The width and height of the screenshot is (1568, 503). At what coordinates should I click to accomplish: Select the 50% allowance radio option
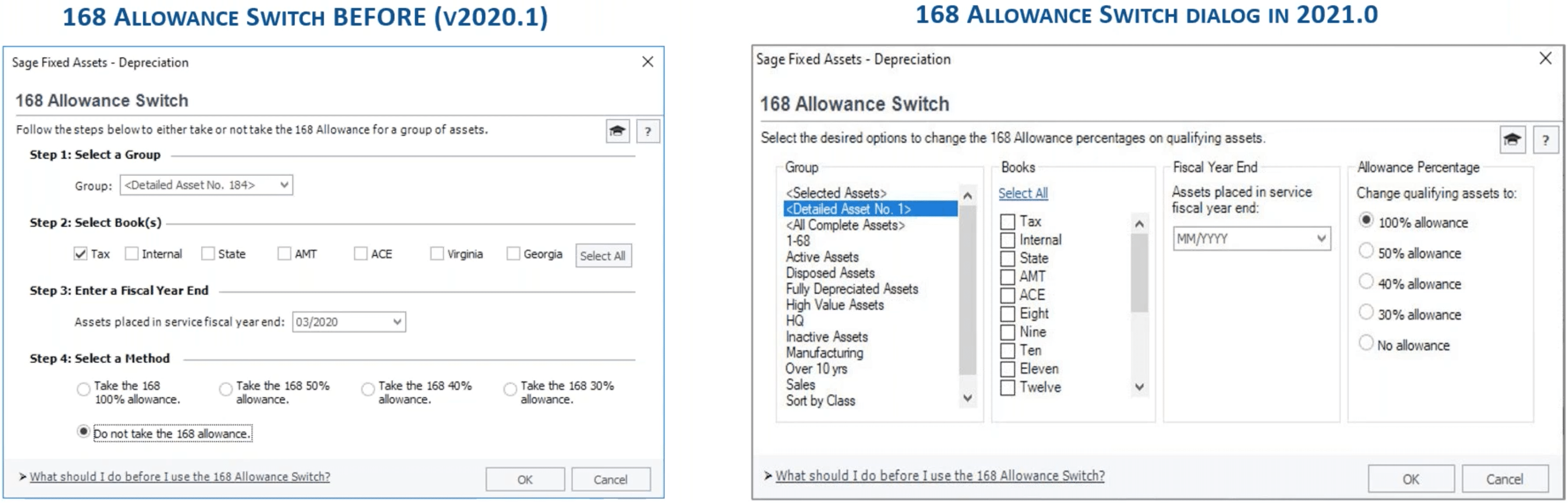1366,251
